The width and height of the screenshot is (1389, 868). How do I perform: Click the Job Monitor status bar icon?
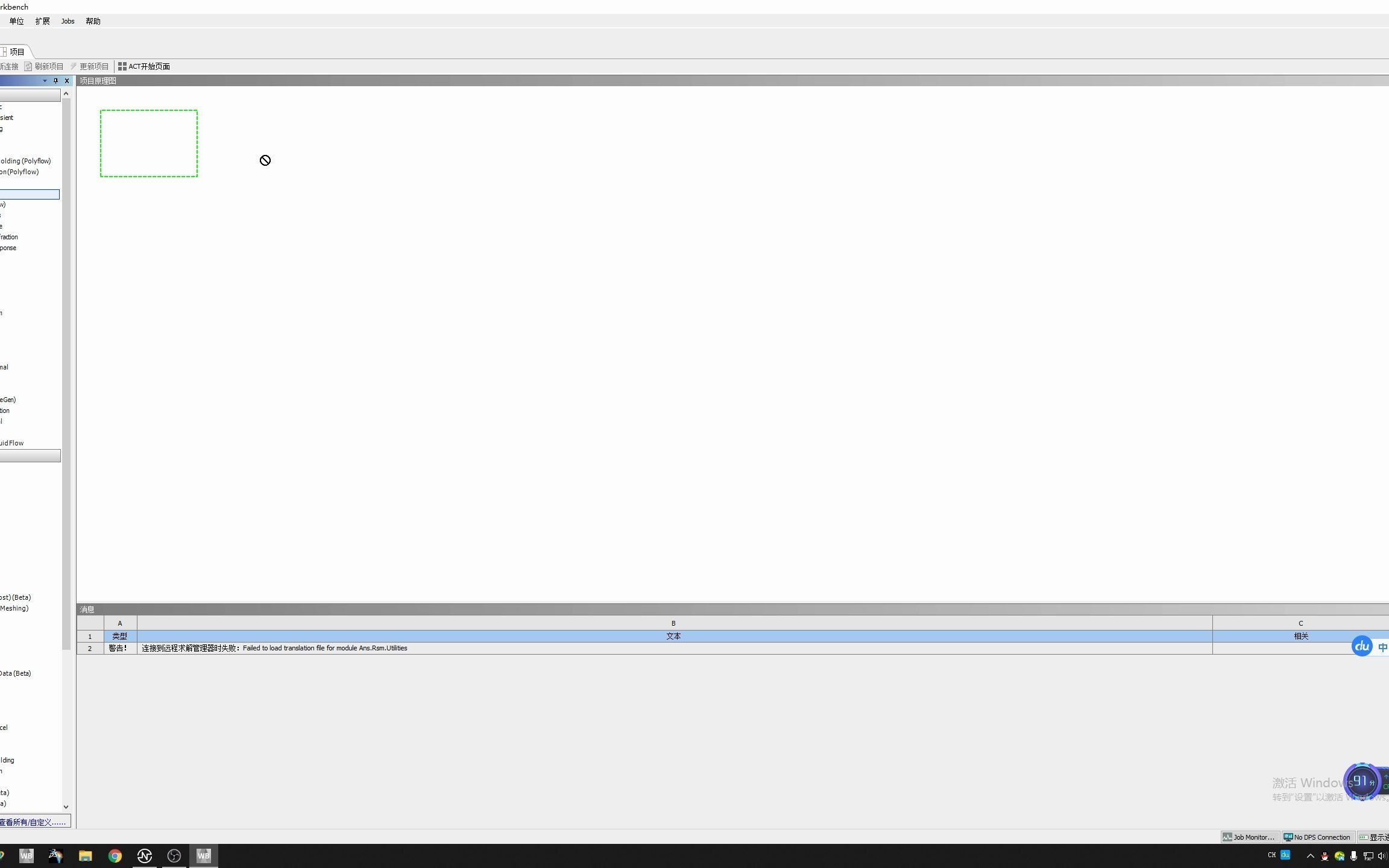[x=1249, y=837]
